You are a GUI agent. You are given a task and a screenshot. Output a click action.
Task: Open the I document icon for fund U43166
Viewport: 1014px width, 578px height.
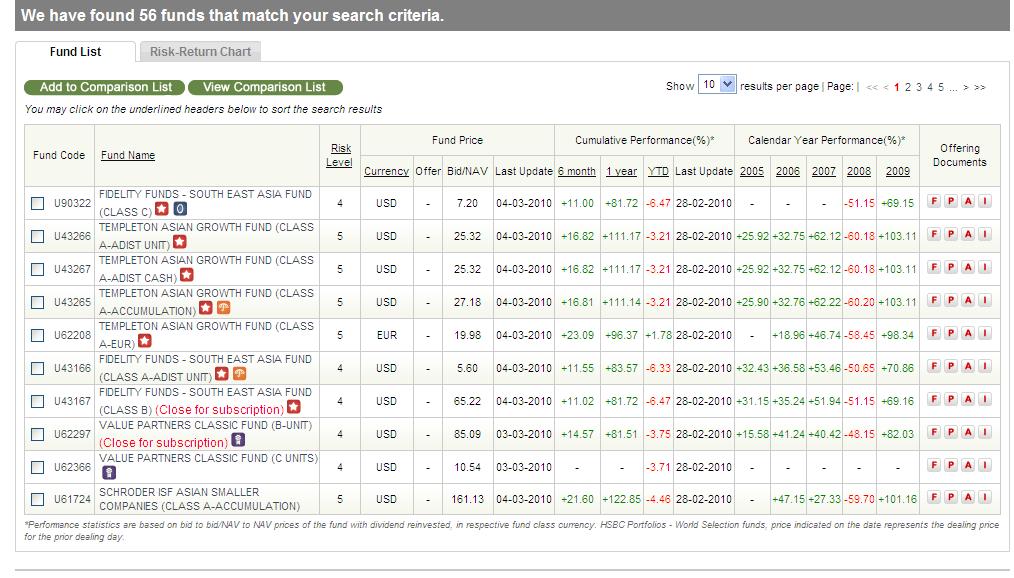[x=984, y=366]
